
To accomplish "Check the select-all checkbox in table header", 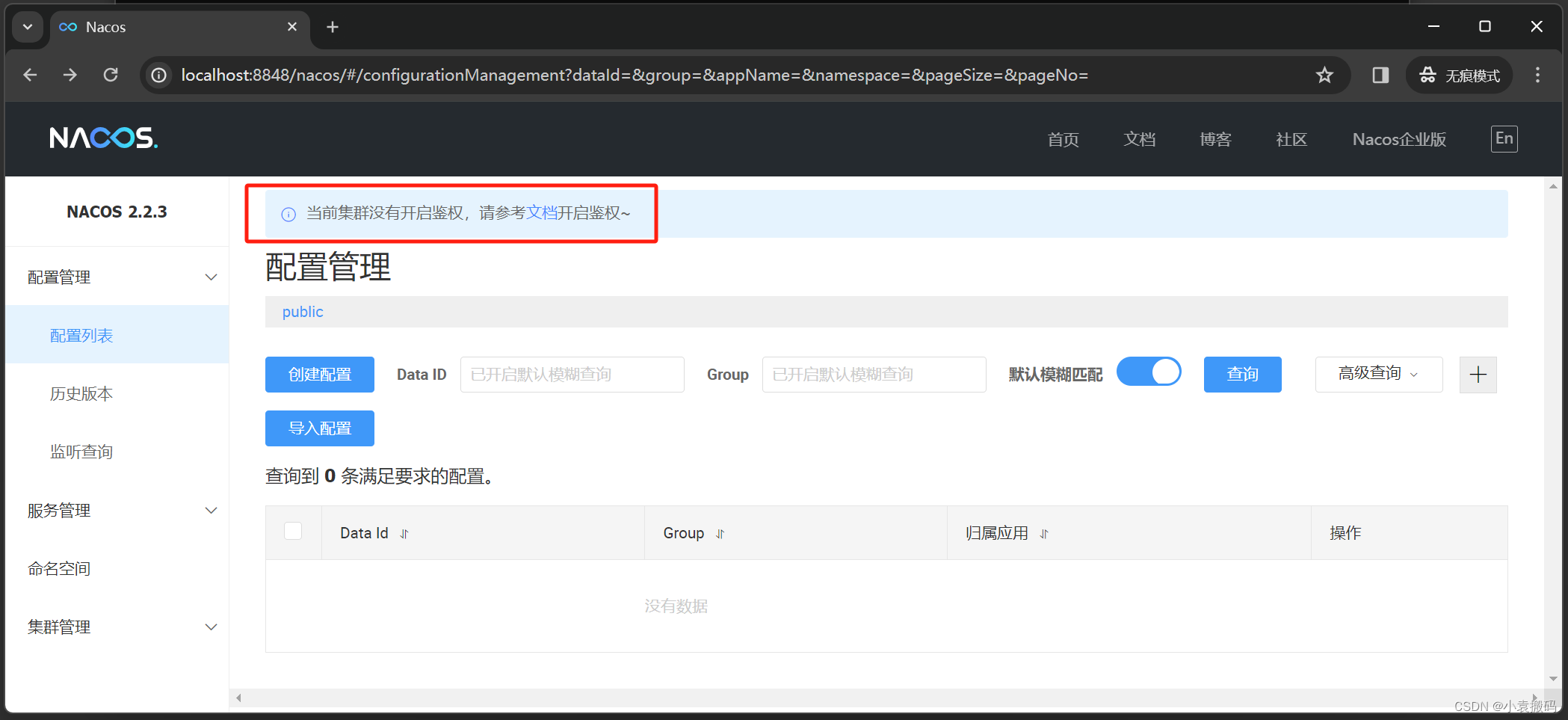I will pos(293,531).
